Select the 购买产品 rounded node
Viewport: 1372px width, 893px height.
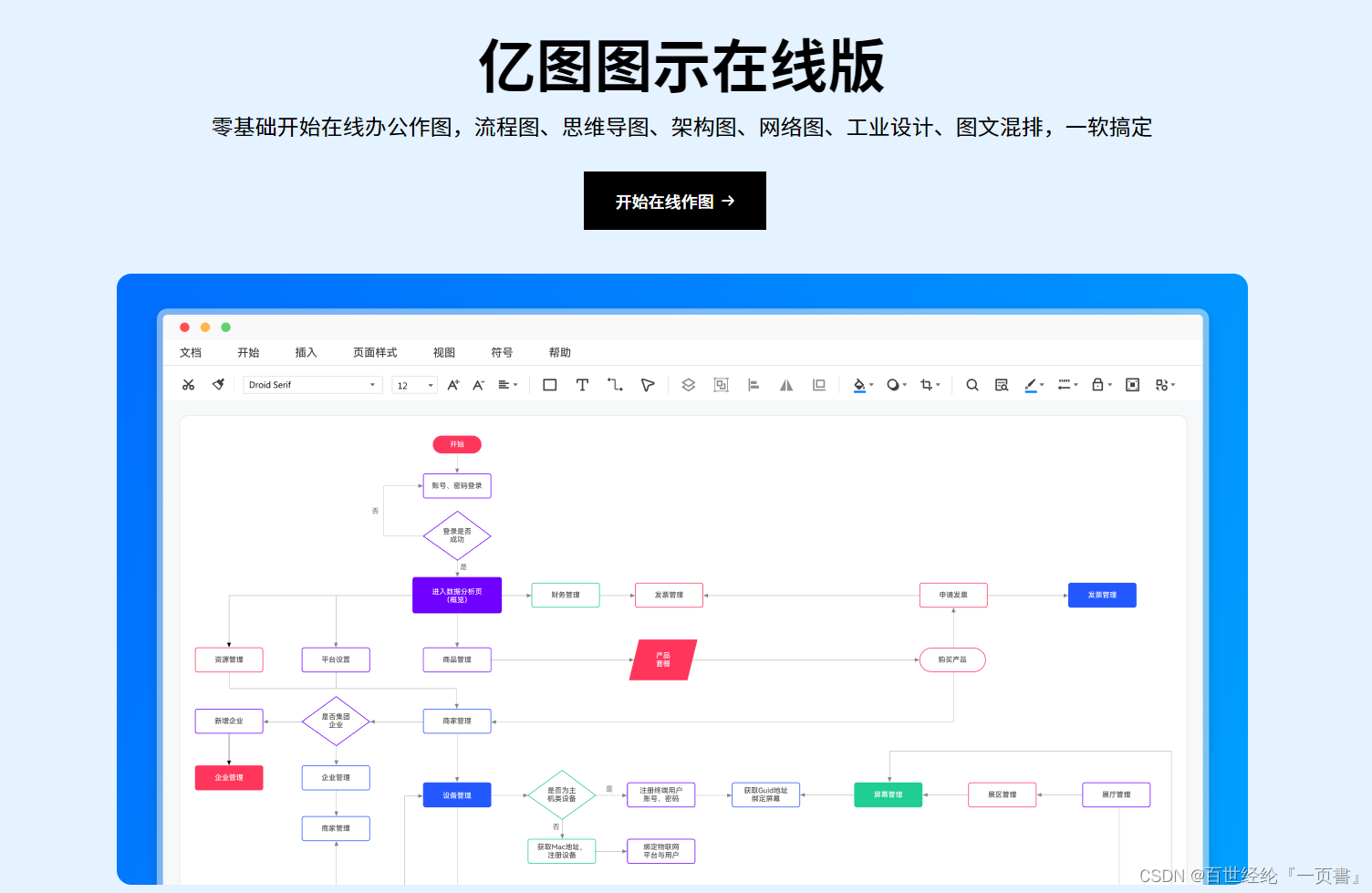pyautogui.click(x=952, y=659)
